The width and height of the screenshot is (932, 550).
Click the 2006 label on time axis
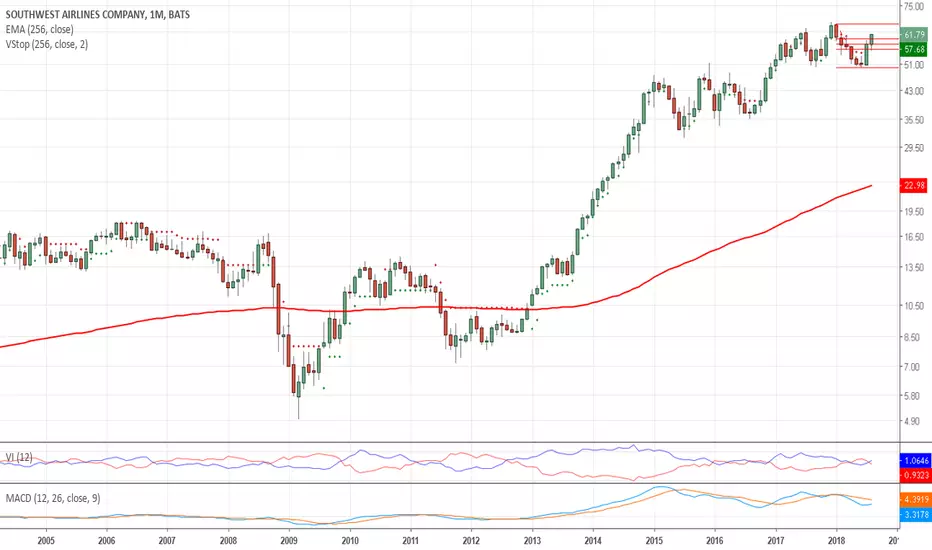coord(106,540)
